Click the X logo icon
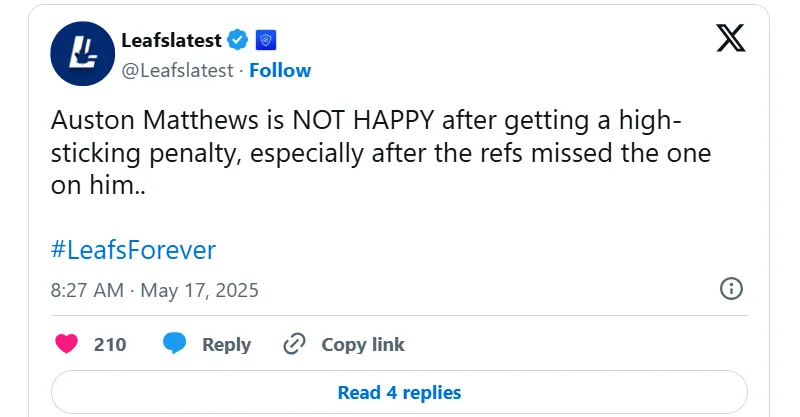The width and height of the screenshot is (800, 417). pos(731,38)
